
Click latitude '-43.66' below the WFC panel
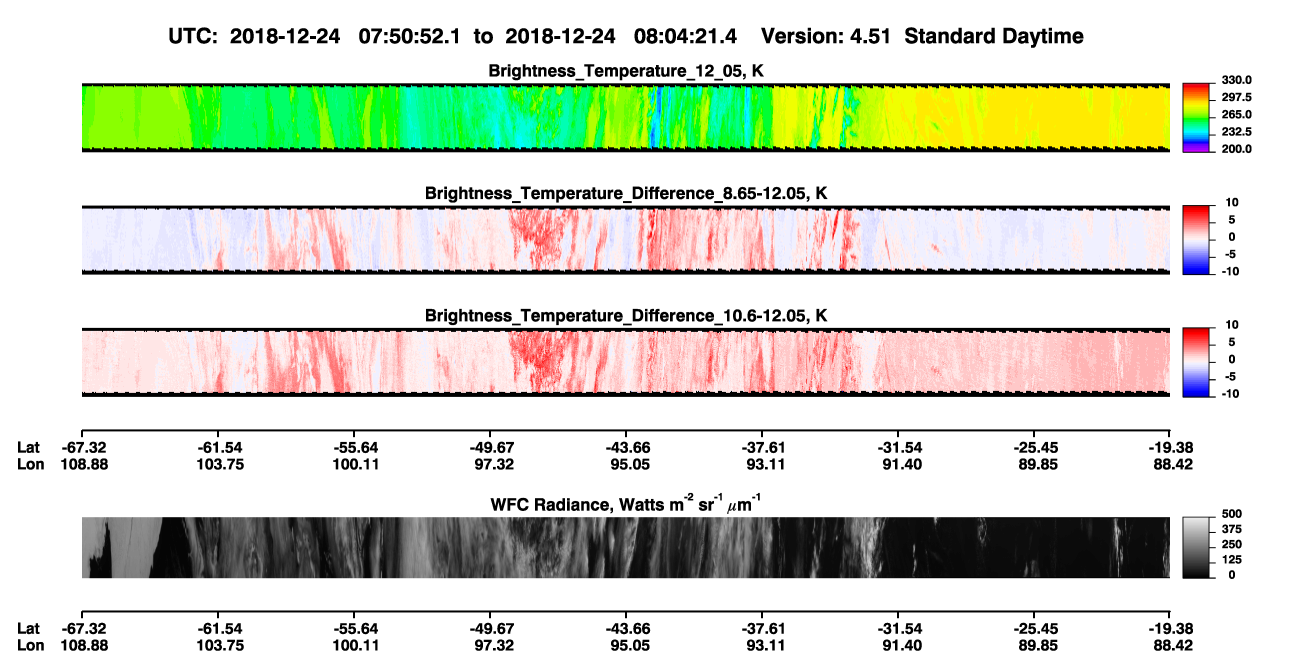[626, 628]
